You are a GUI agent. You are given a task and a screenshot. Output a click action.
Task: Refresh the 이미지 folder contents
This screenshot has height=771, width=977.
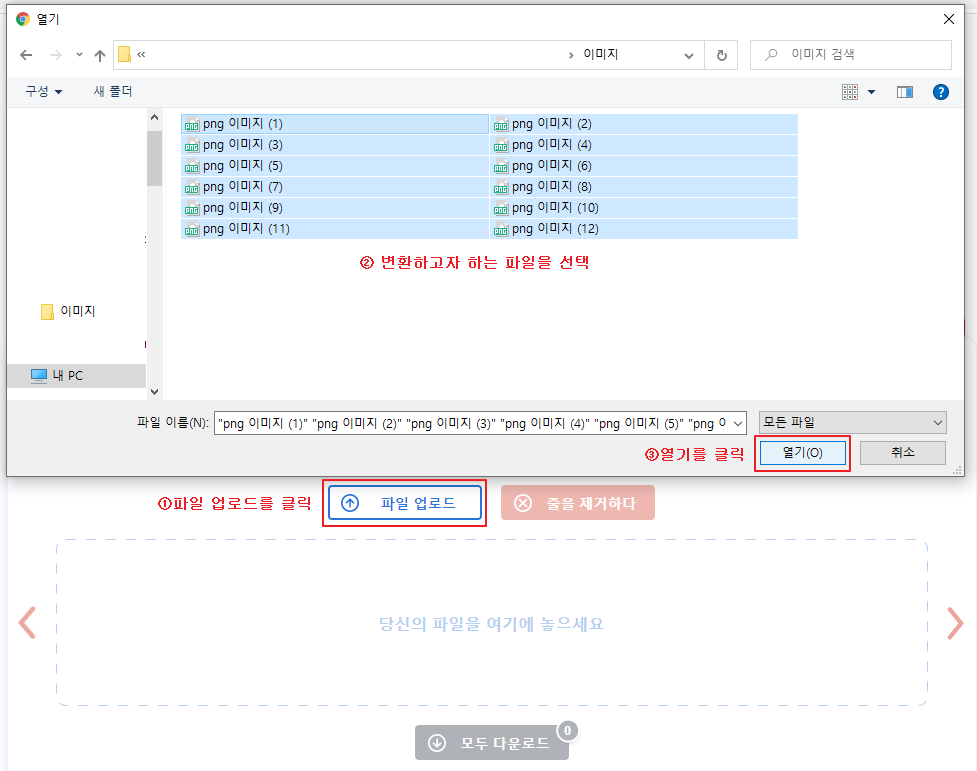[721, 55]
